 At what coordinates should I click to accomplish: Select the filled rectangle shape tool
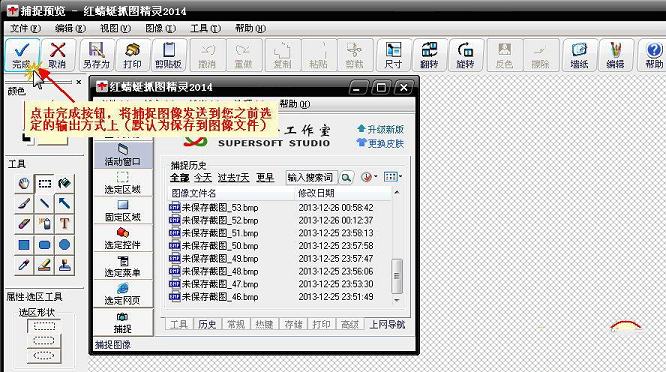click(x=24, y=245)
